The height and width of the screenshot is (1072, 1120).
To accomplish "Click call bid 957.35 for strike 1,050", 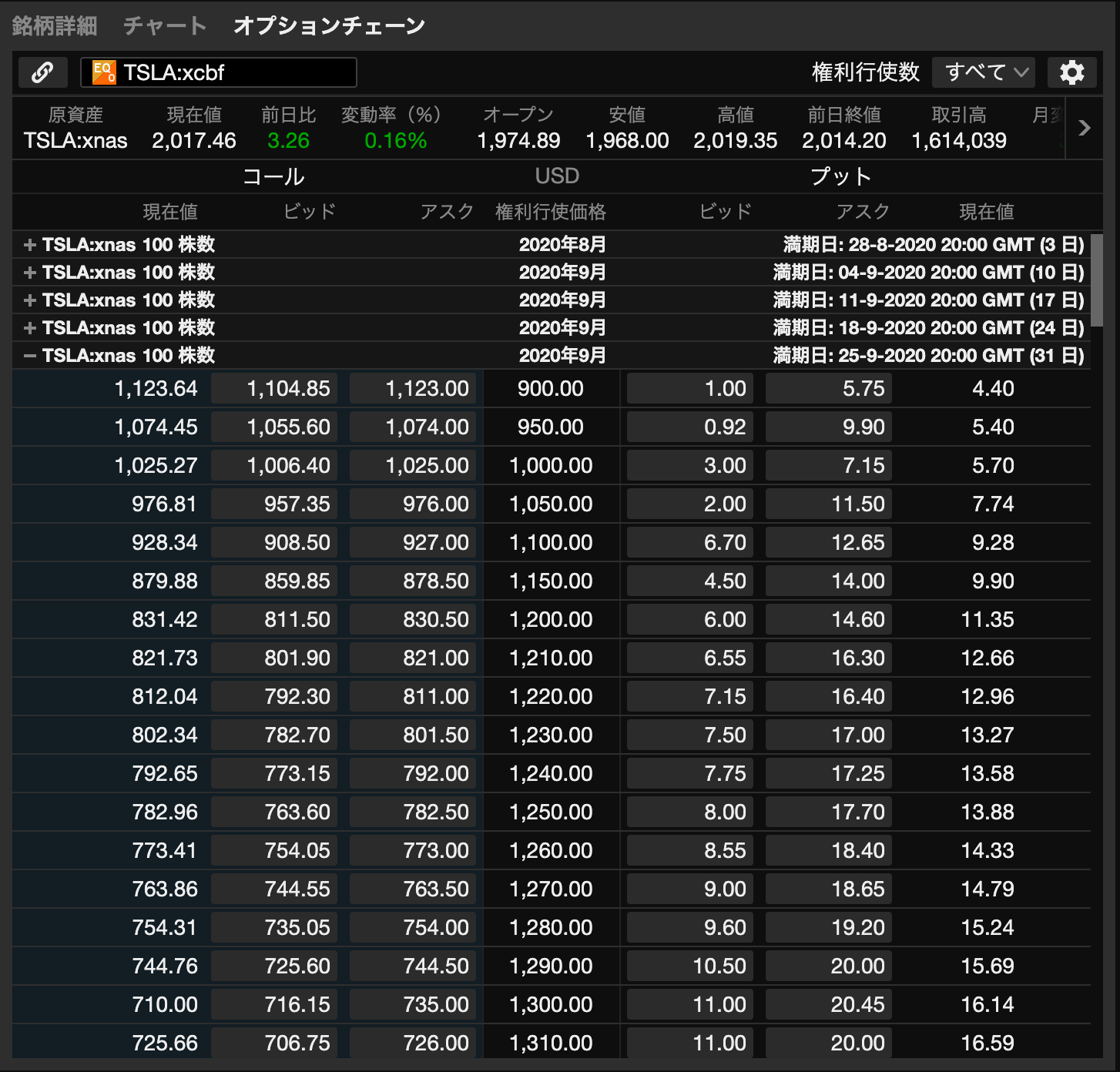I will [x=274, y=504].
